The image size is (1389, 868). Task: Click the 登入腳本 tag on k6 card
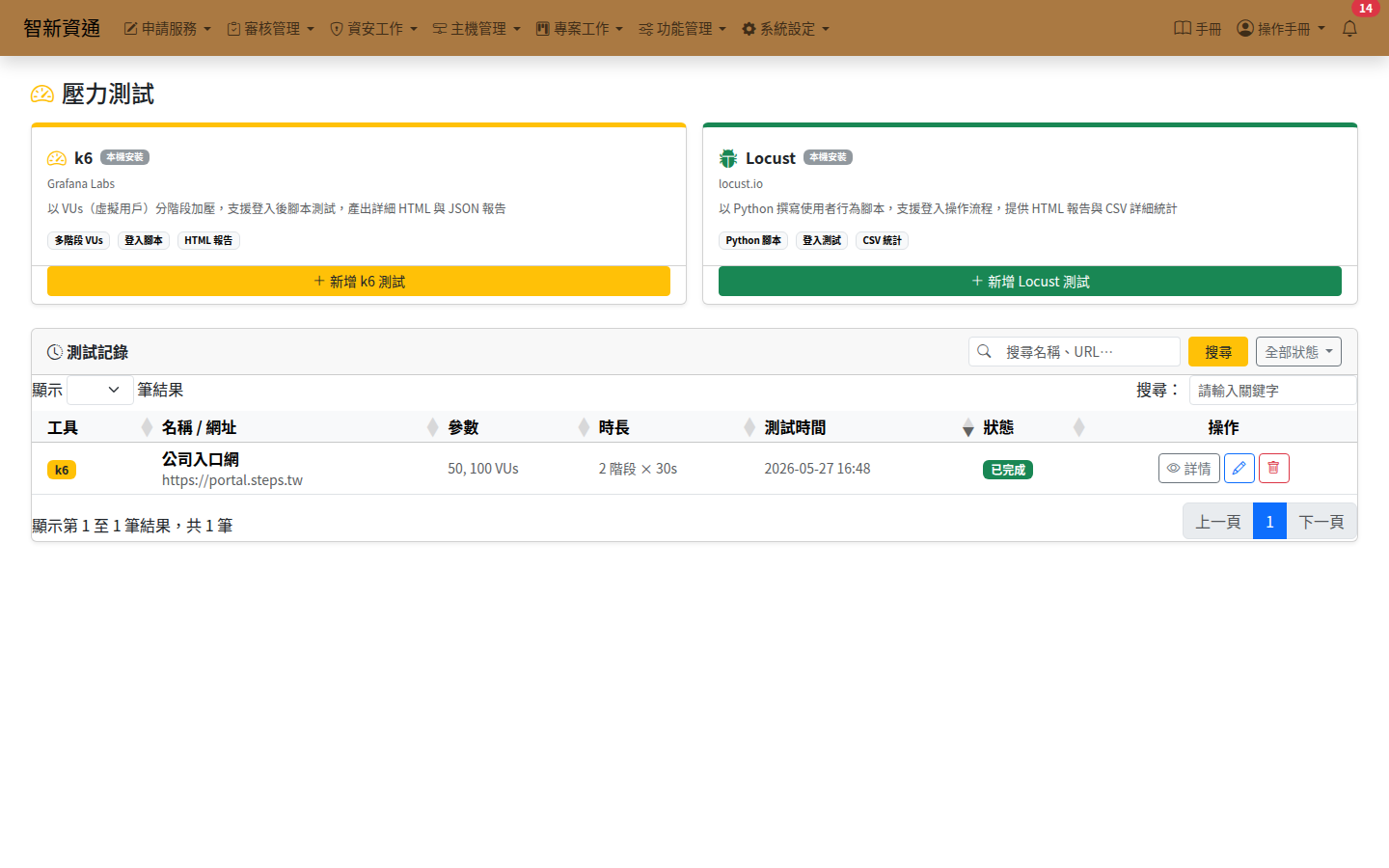click(144, 240)
